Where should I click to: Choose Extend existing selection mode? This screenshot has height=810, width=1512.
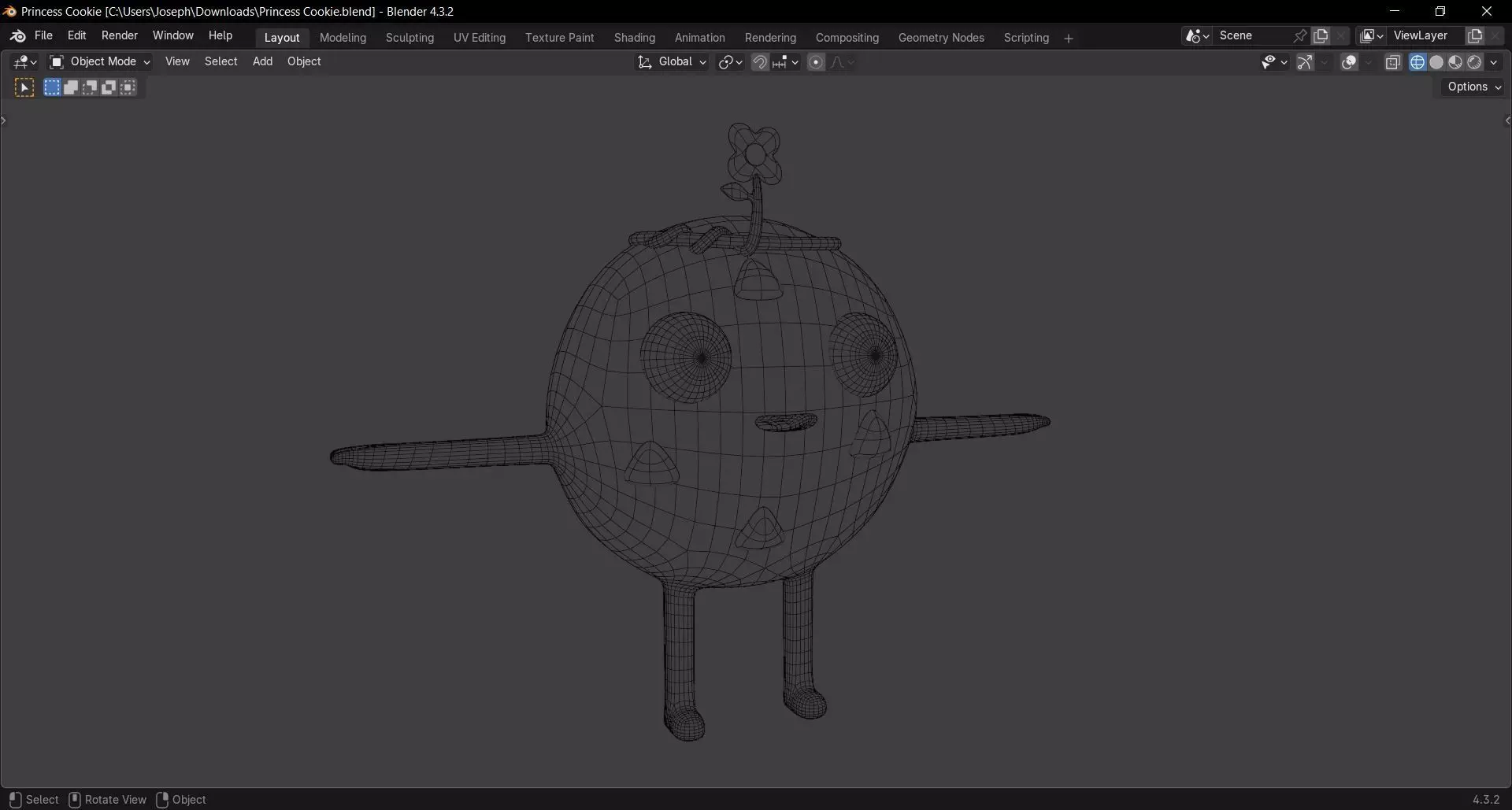pos(71,87)
